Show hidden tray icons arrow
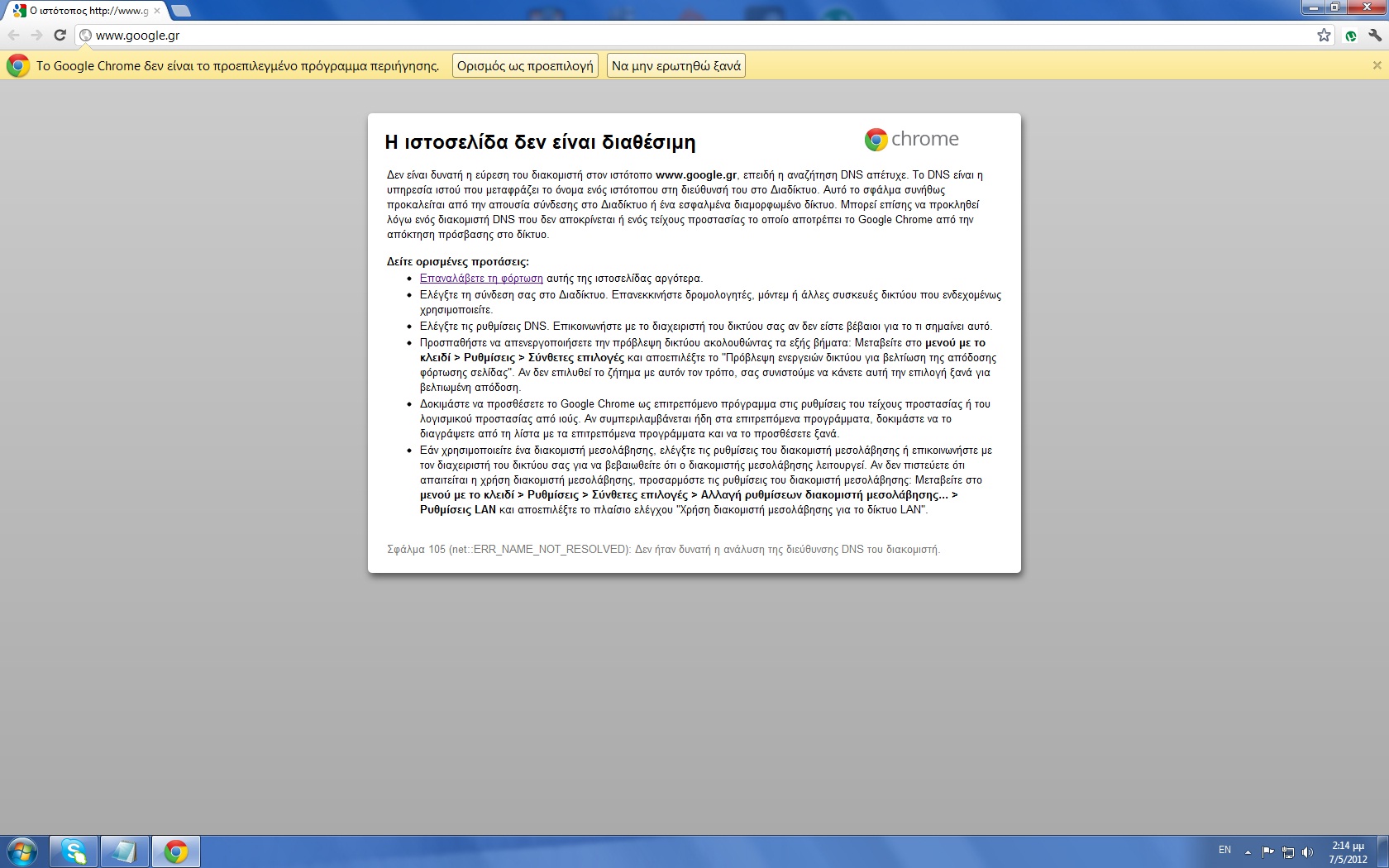 pyautogui.click(x=1248, y=852)
